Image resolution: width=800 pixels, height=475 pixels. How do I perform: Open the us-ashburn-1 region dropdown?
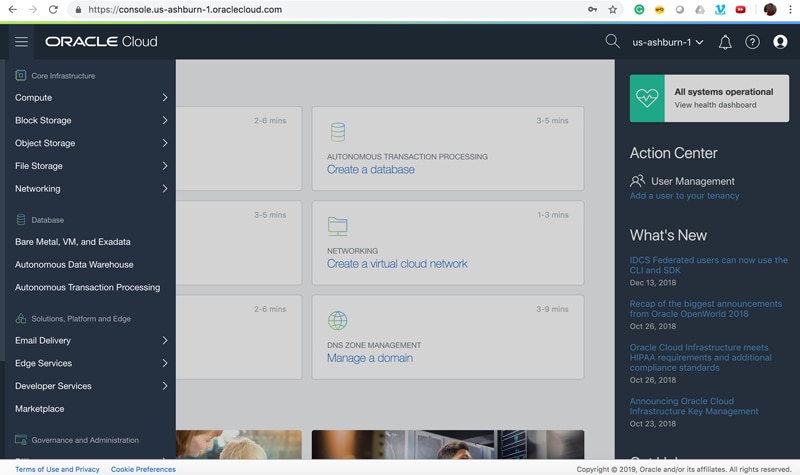pos(668,42)
